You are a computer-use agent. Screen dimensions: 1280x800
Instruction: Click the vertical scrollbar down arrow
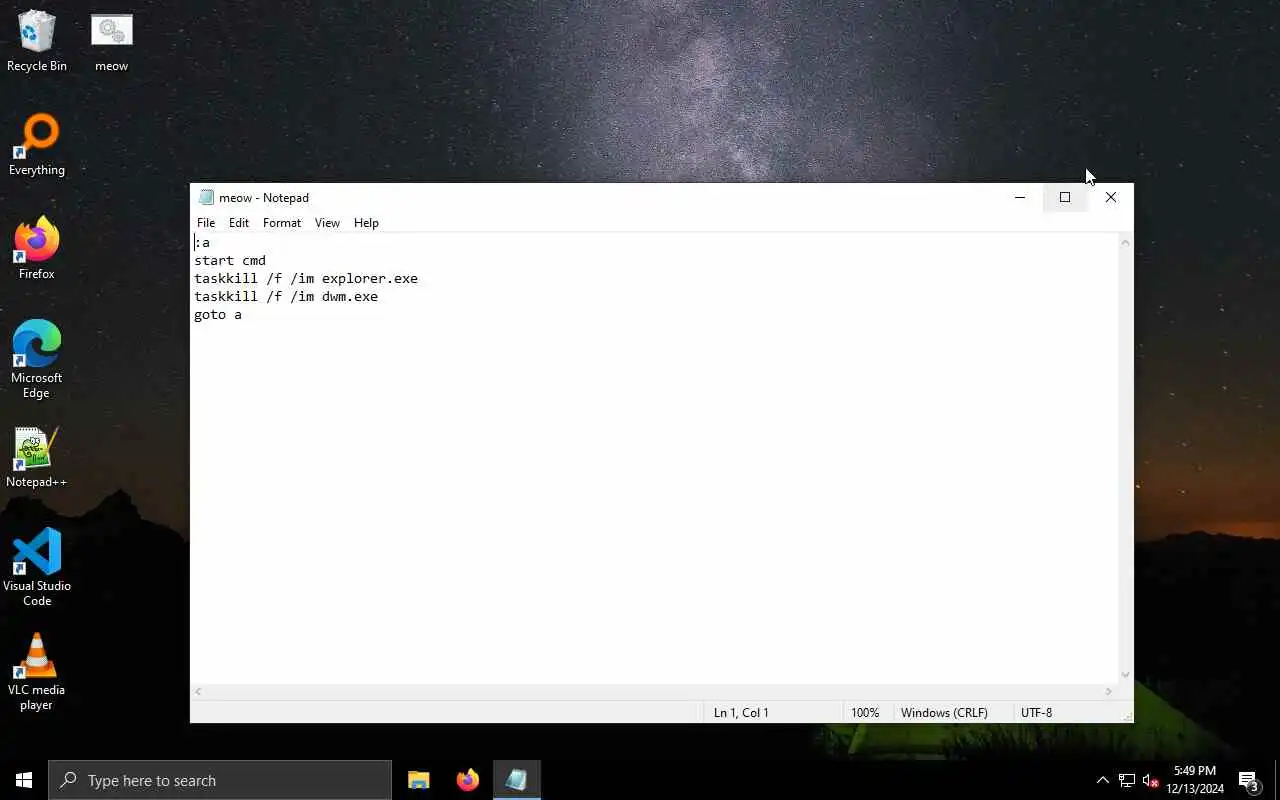coord(1125,675)
